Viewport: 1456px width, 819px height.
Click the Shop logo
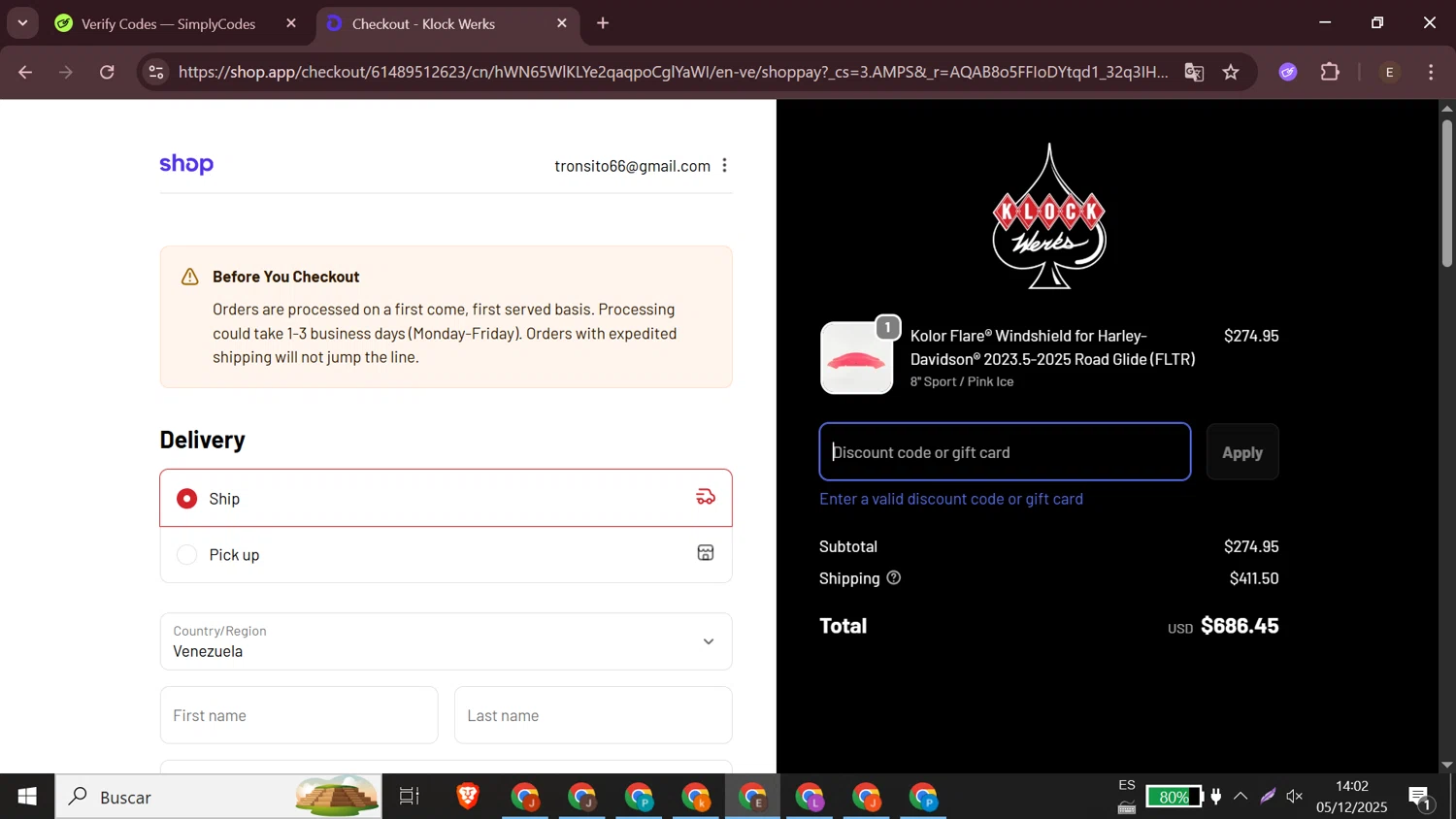click(x=186, y=164)
